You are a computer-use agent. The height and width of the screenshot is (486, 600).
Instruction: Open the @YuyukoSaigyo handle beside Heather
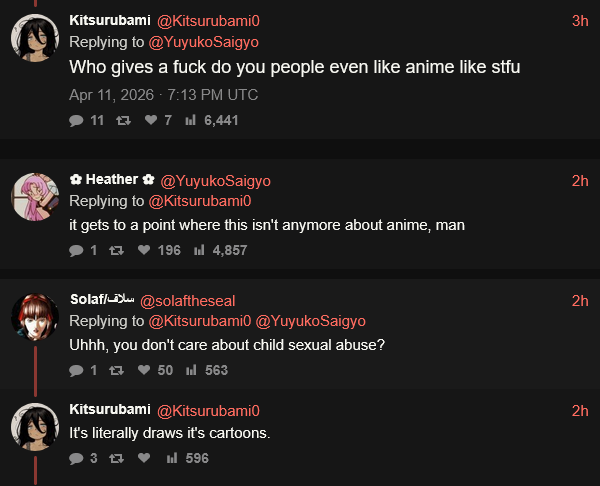tap(215, 181)
